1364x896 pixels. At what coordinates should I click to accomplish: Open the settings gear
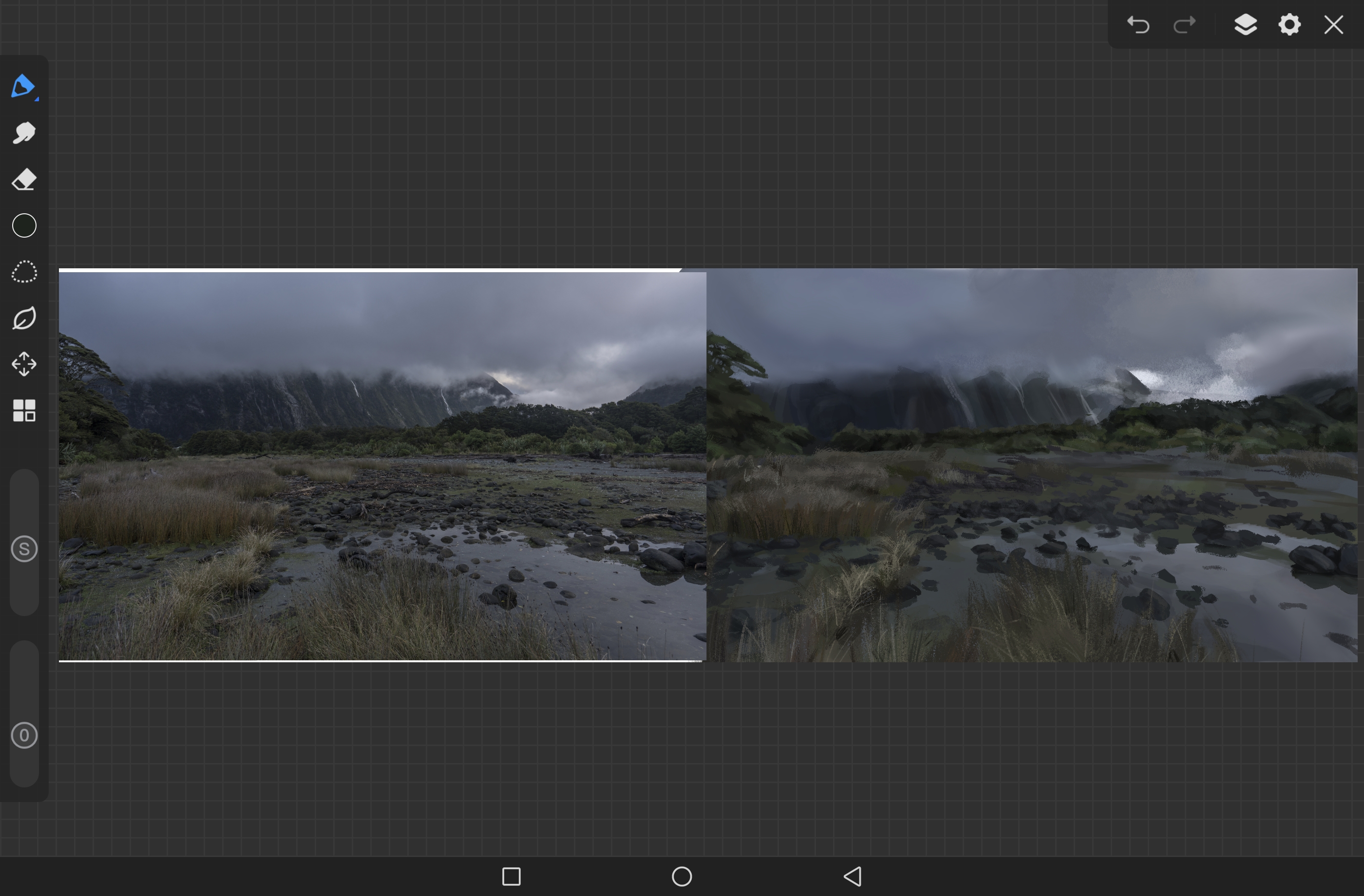point(1289,25)
